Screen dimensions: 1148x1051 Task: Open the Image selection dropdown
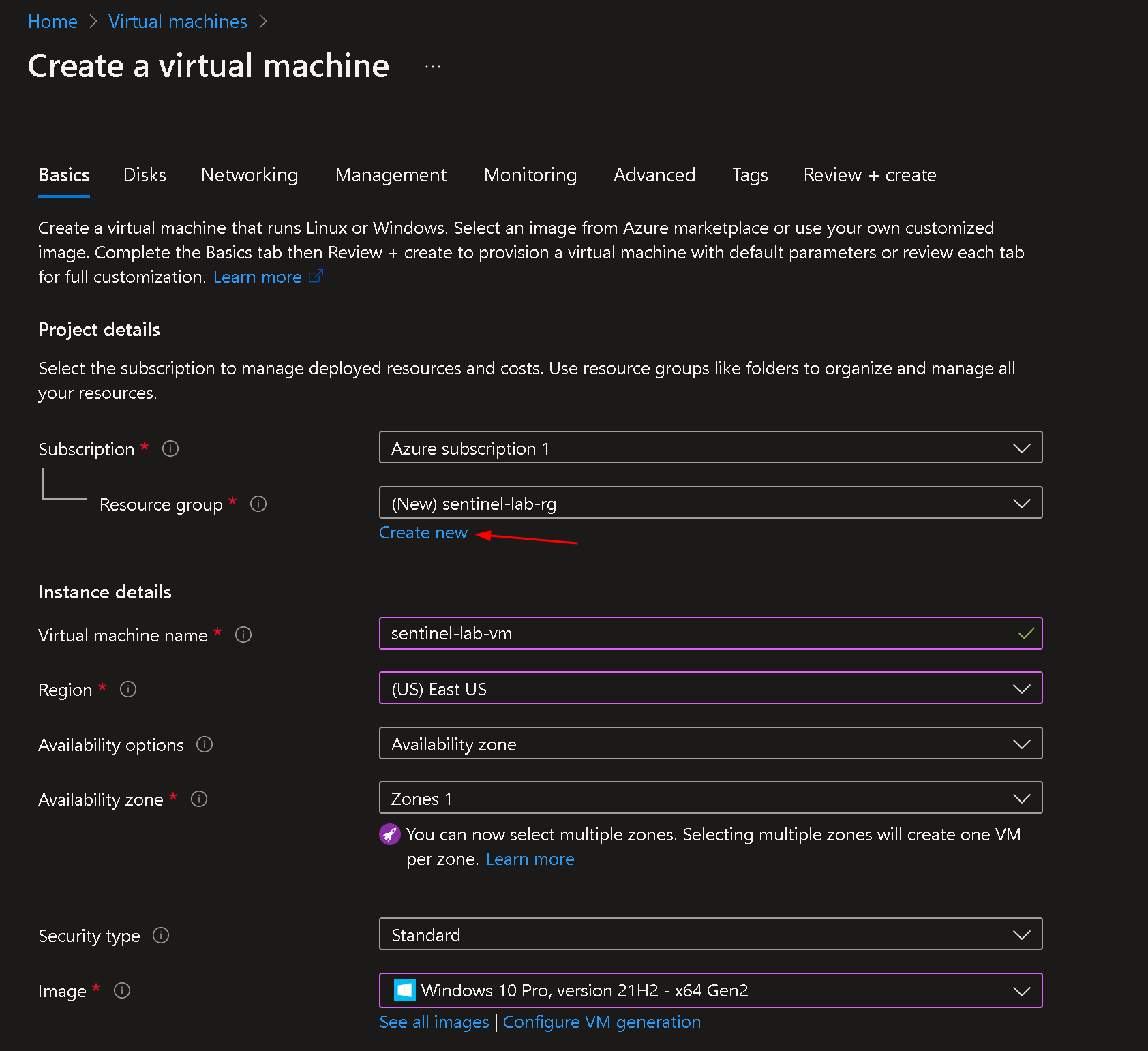click(x=710, y=990)
